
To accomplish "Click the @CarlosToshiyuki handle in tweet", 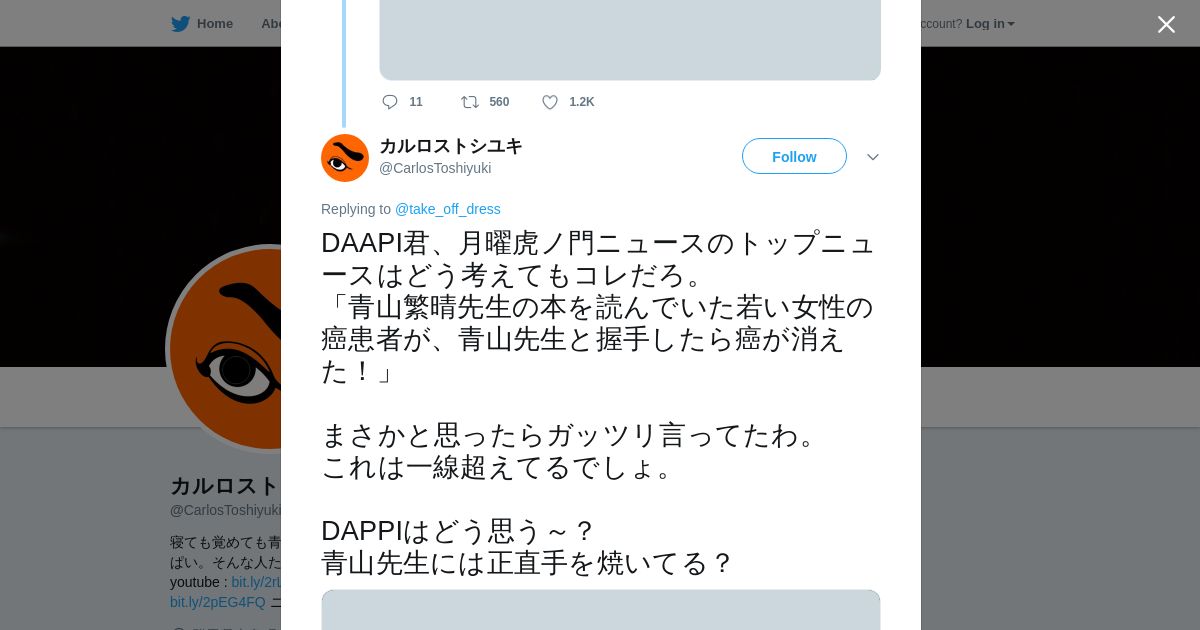I will point(435,168).
